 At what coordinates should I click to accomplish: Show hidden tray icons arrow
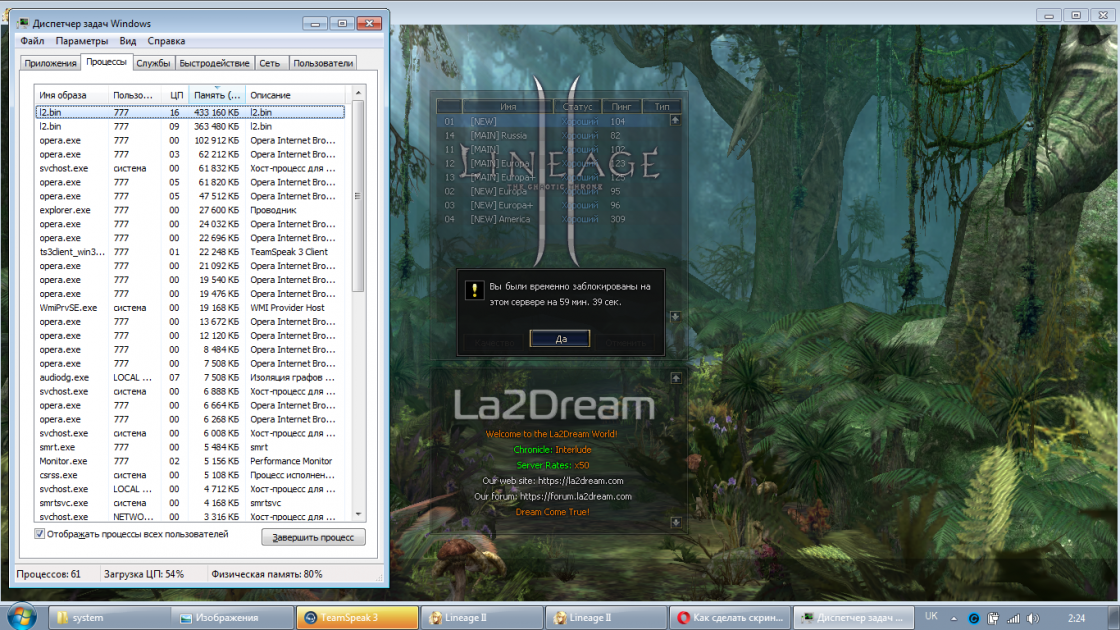click(x=954, y=618)
